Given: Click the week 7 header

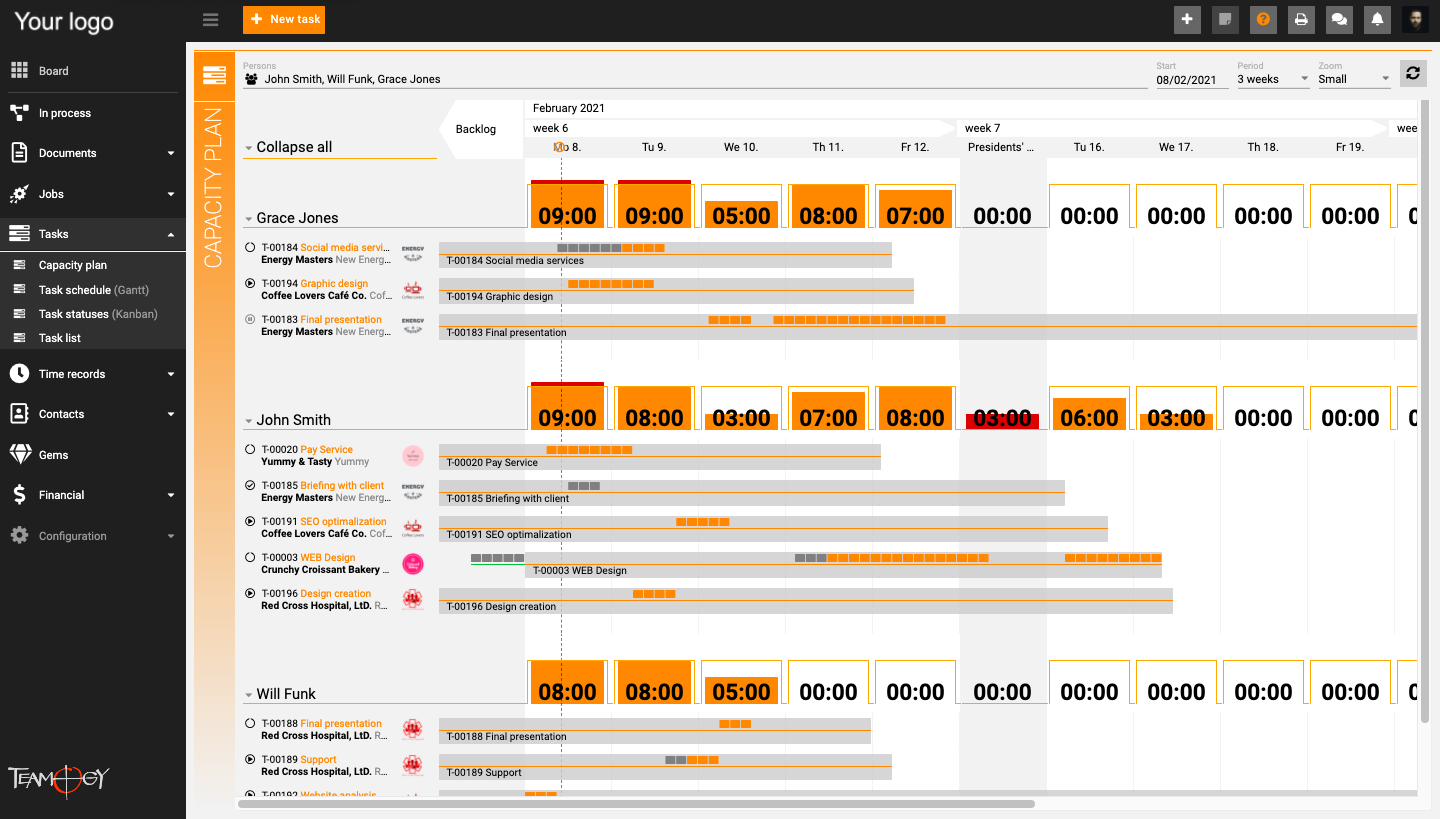Looking at the screenshot, I should (1172, 128).
